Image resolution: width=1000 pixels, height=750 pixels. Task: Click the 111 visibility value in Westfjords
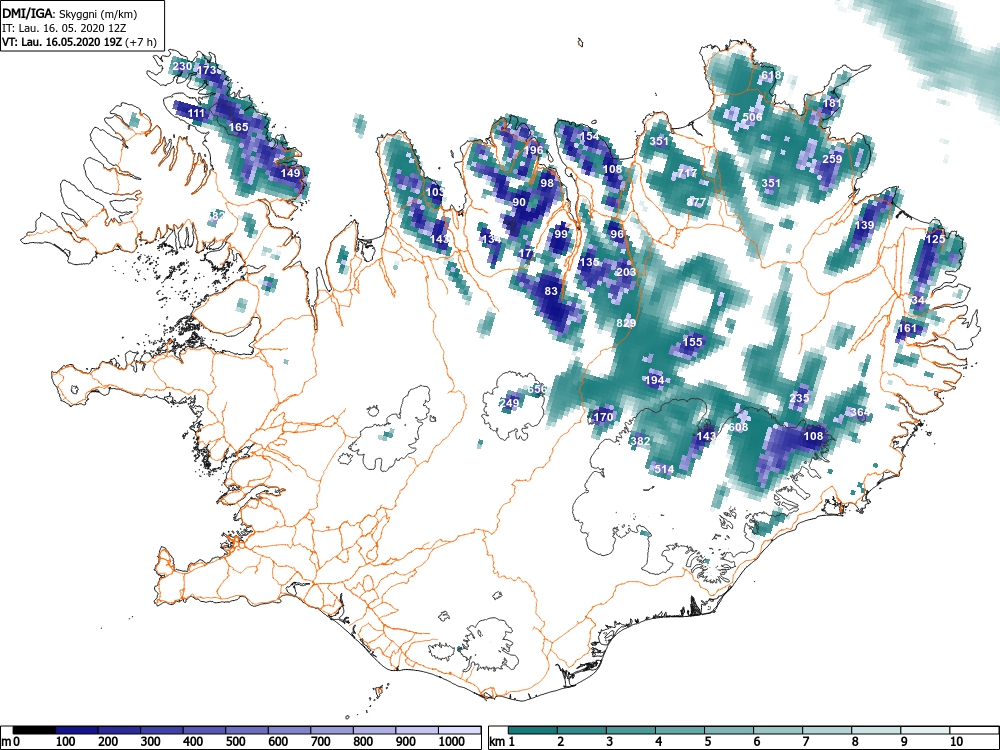tap(196, 114)
